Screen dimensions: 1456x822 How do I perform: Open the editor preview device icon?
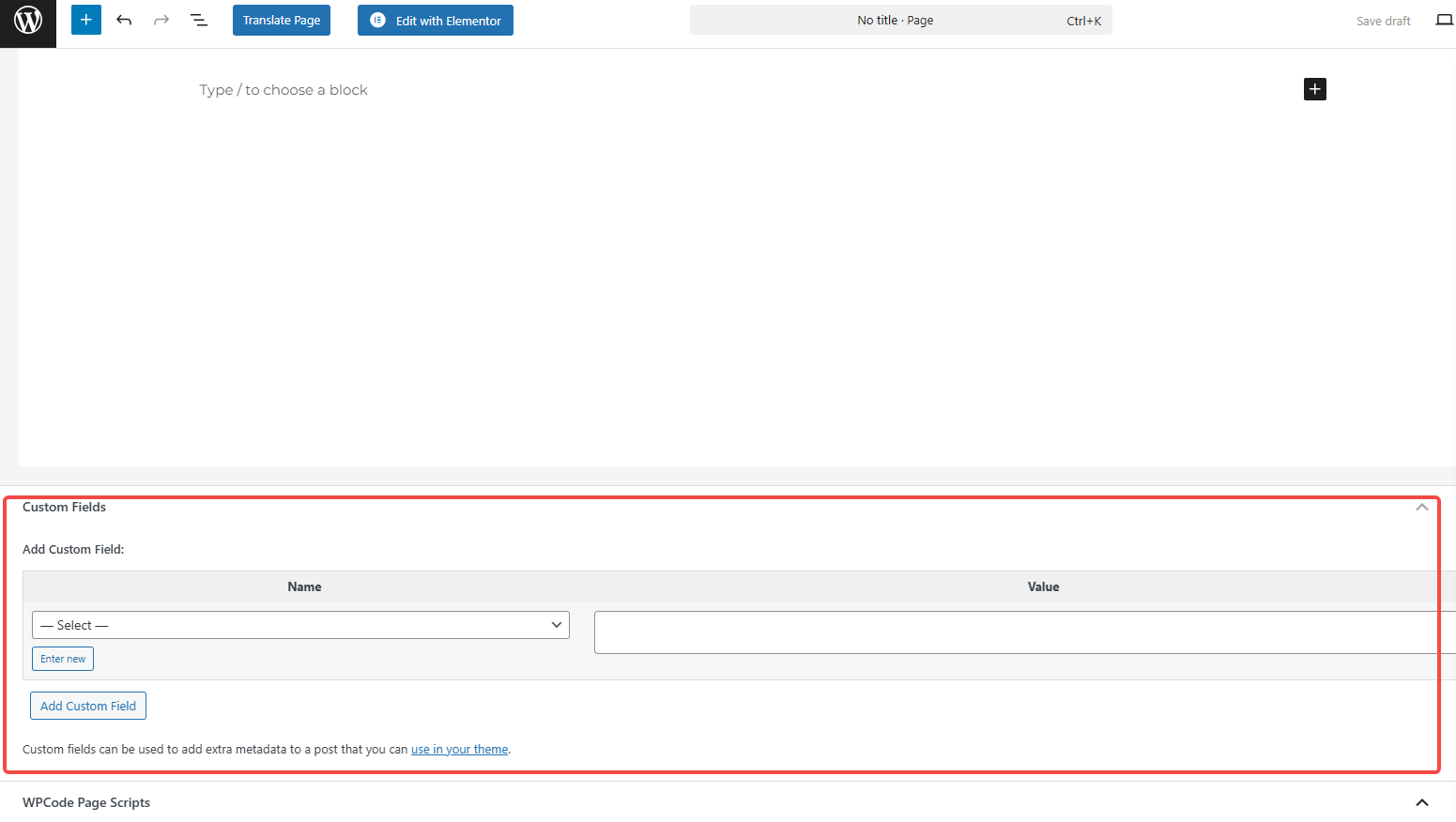tap(1444, 19)
